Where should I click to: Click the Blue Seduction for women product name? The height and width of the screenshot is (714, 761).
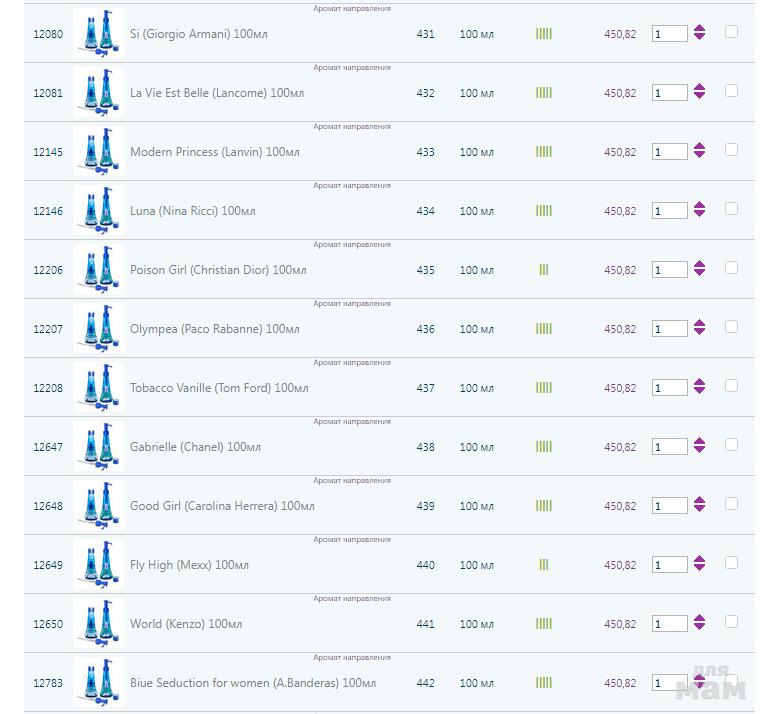pos(252,683)
